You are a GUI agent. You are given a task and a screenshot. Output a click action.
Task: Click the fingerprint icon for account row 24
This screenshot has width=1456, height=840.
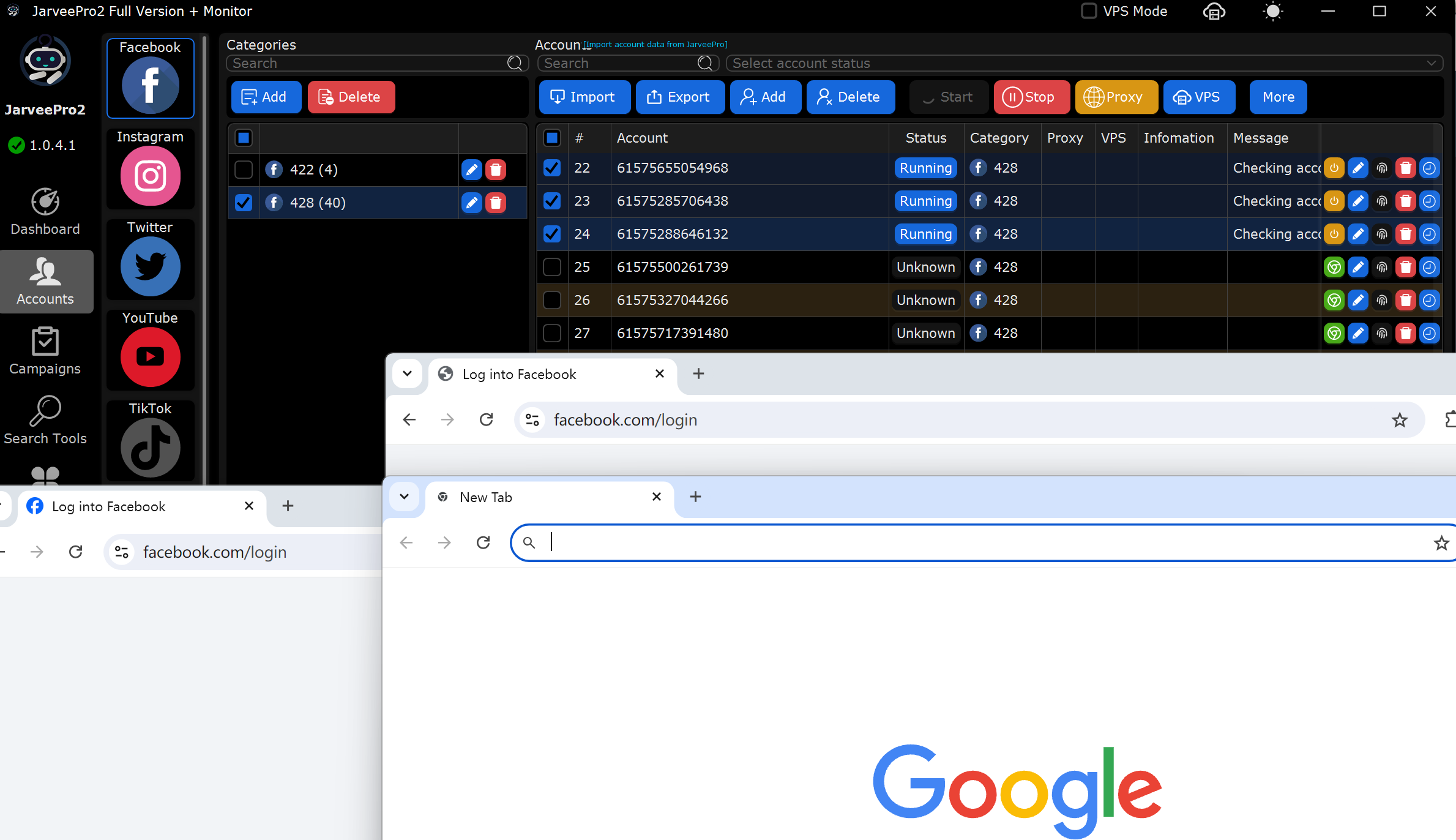tap(1382, 234)
